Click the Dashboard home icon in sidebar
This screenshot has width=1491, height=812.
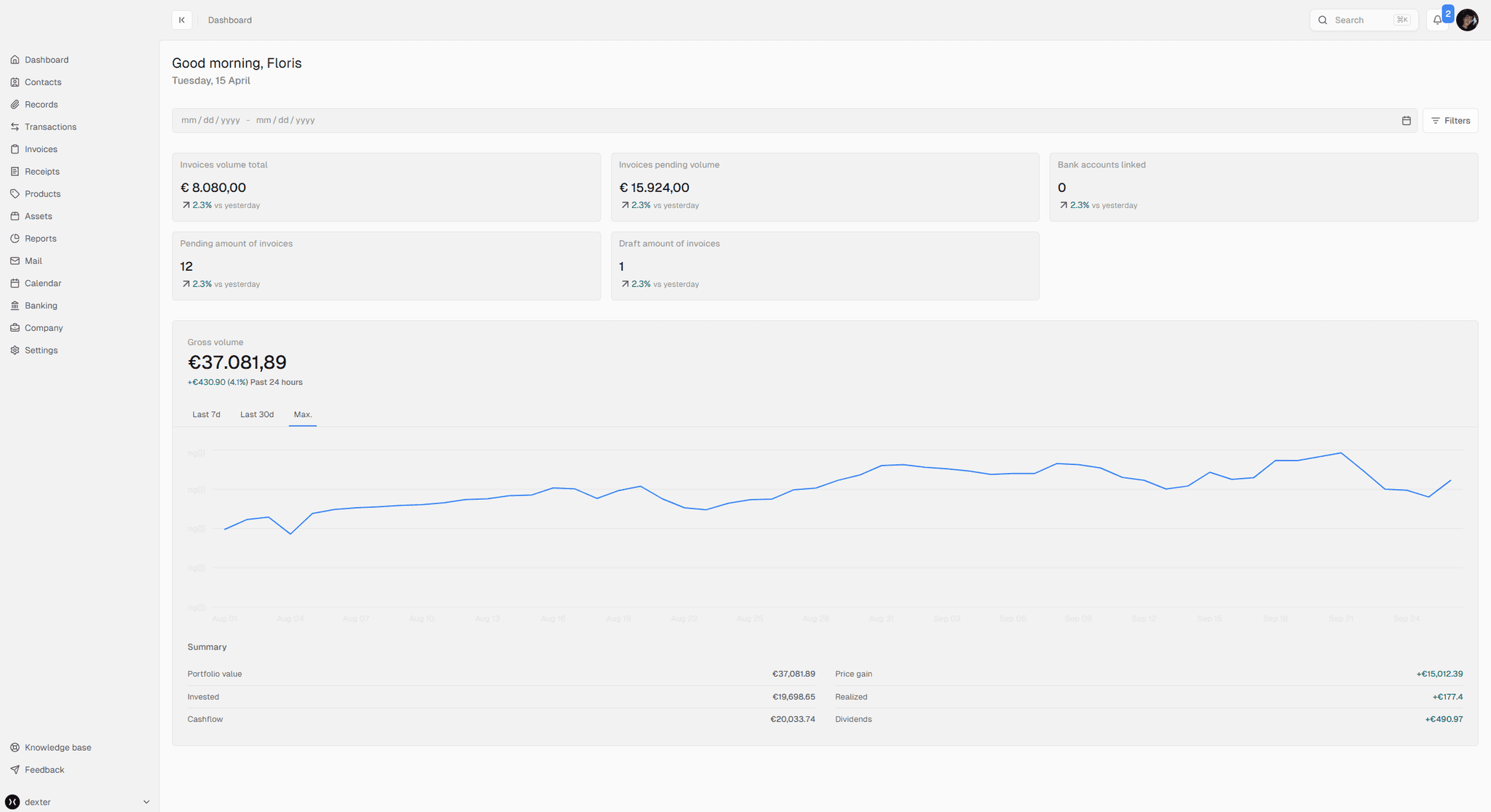click(15, 60)
